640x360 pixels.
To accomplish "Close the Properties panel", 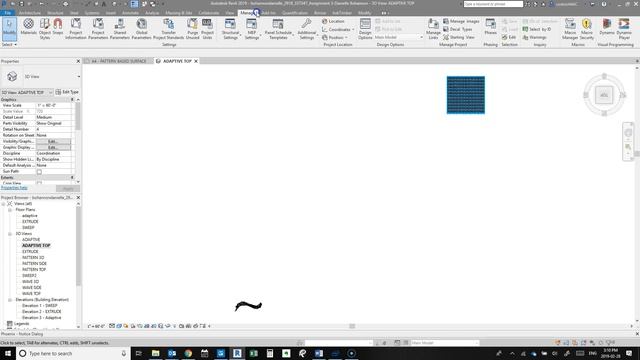I will pyautogui.click(x=78, y=61).
